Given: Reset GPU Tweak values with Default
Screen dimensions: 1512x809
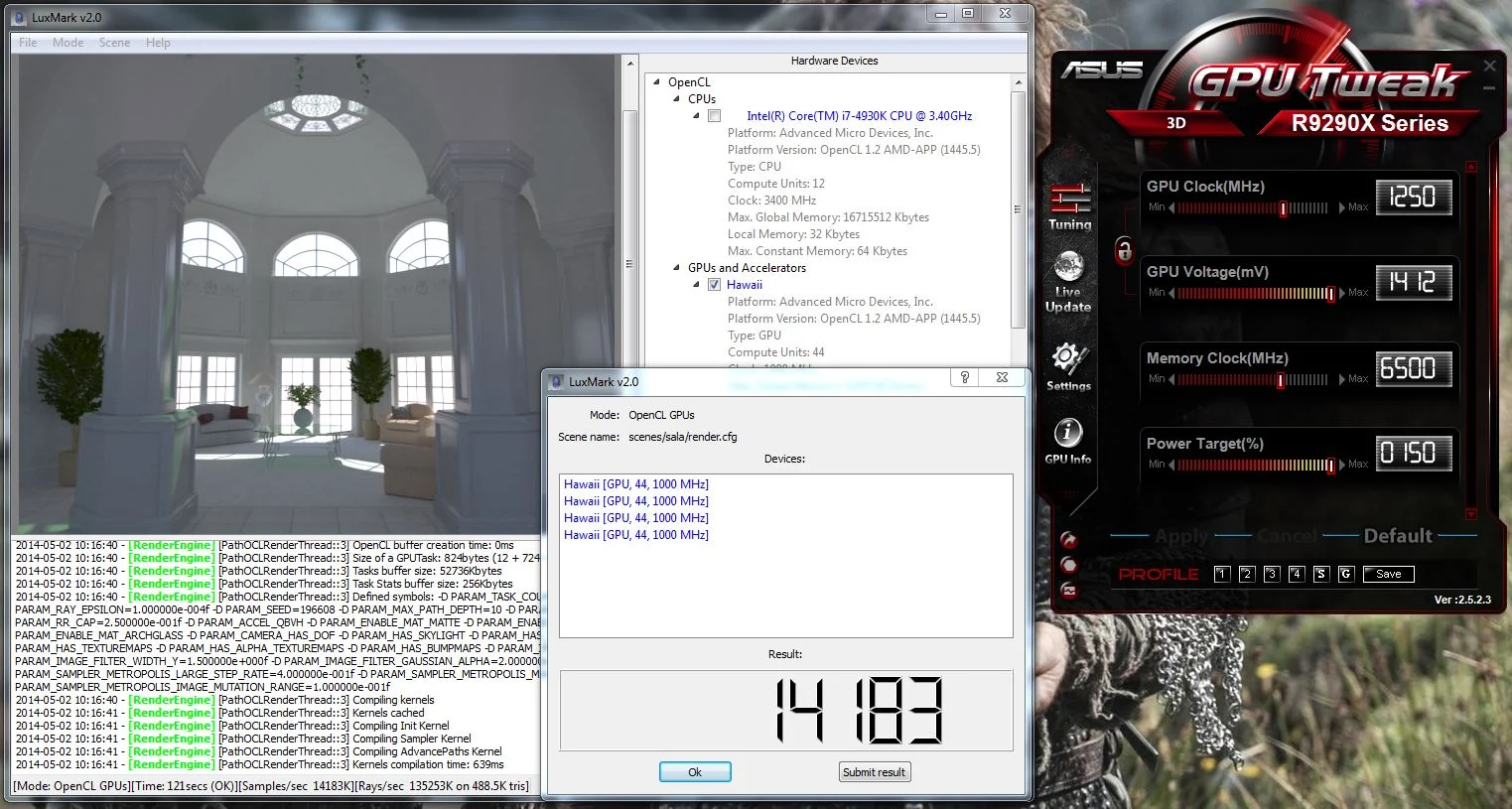Looking at the screenshot, I should (1398, 536).
